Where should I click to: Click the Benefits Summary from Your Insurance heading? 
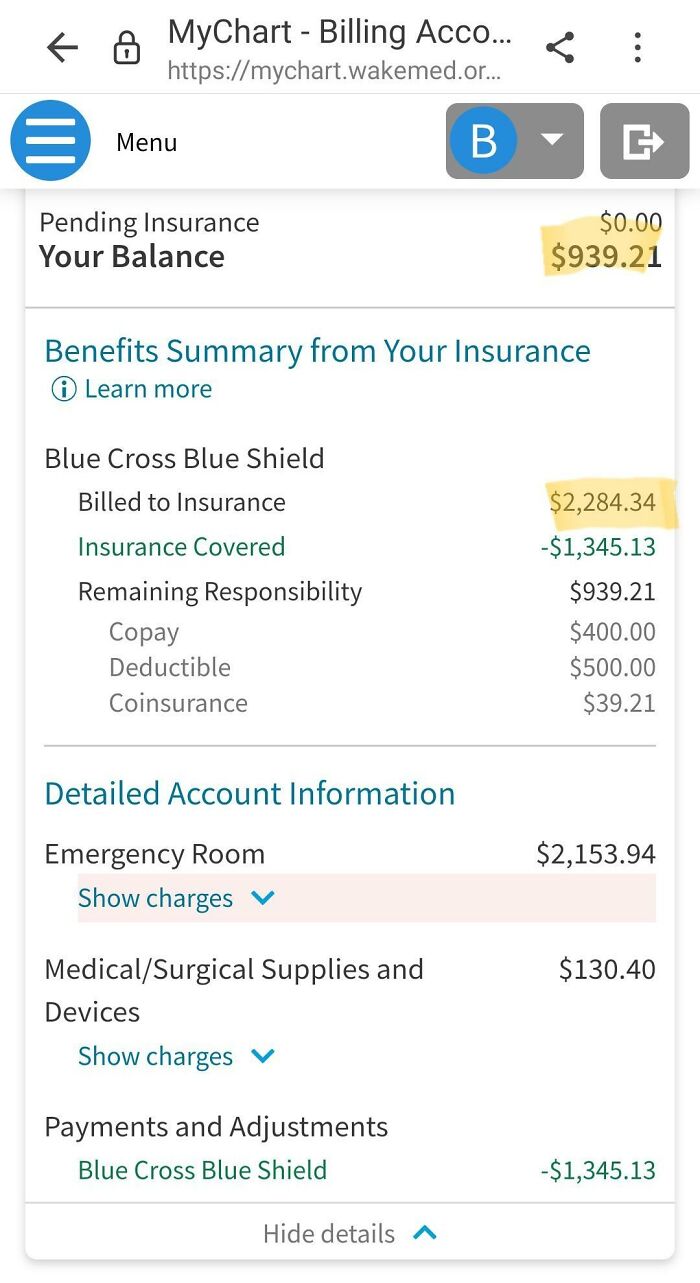(317, 351)
